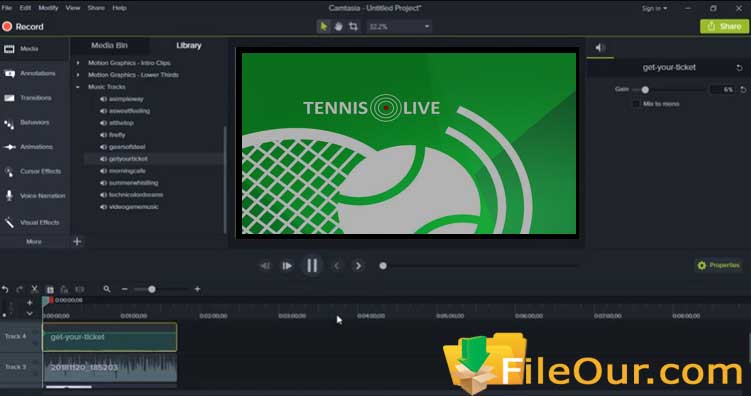Toggle the Properties panel button
Image resolution: width=751 pixels, height=396 pixels.
click(718, 265)
